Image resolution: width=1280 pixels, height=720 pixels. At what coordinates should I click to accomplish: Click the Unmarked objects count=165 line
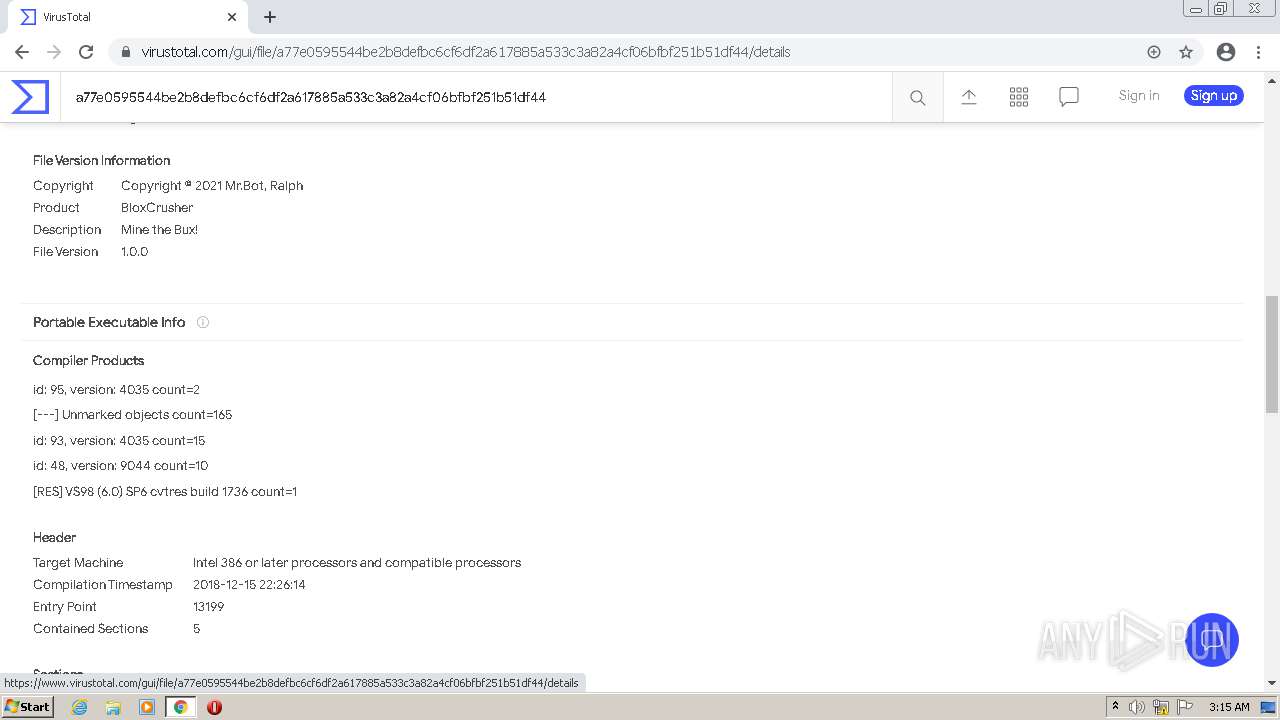pos(132,415)
